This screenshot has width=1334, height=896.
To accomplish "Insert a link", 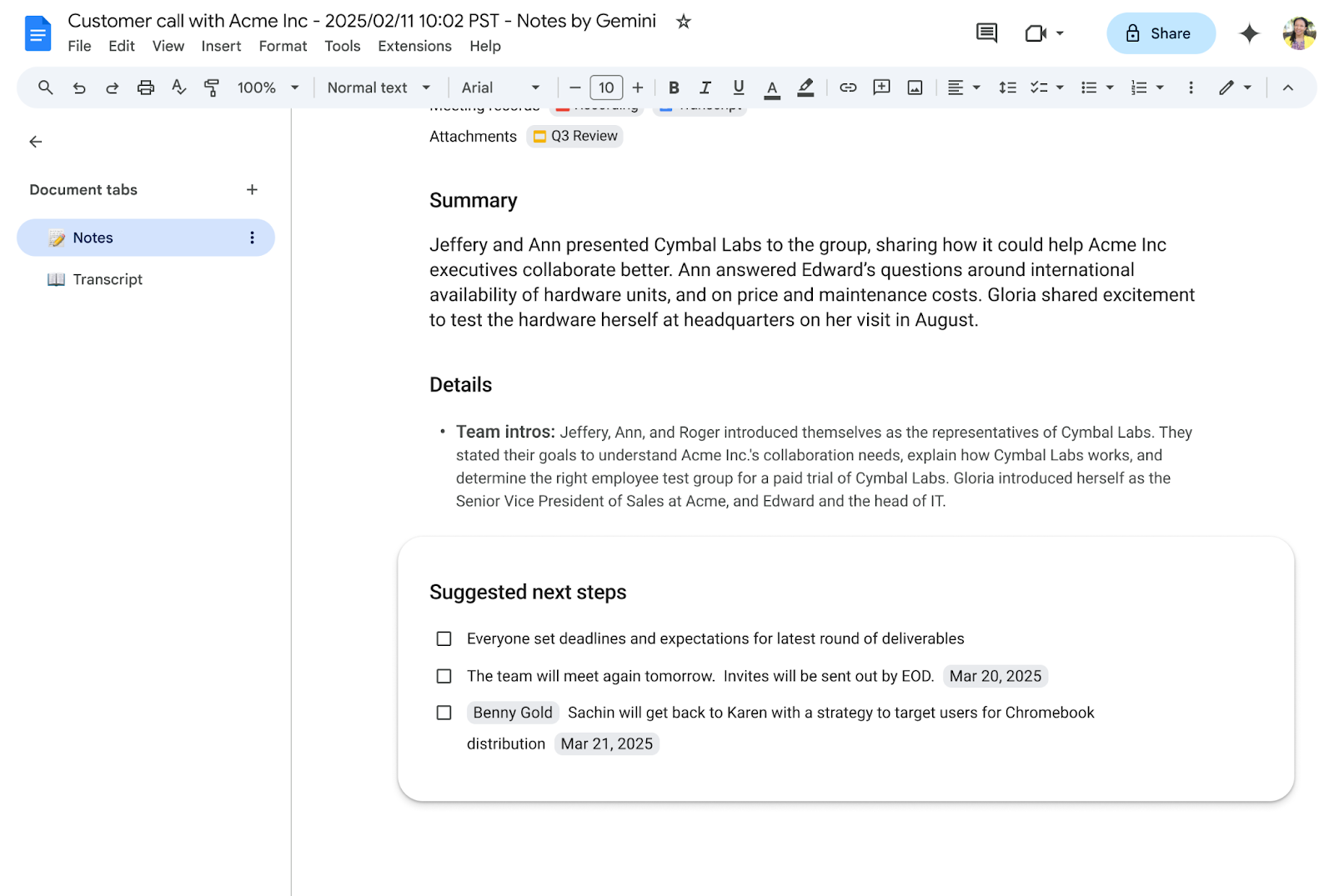I will coord(847,87).
